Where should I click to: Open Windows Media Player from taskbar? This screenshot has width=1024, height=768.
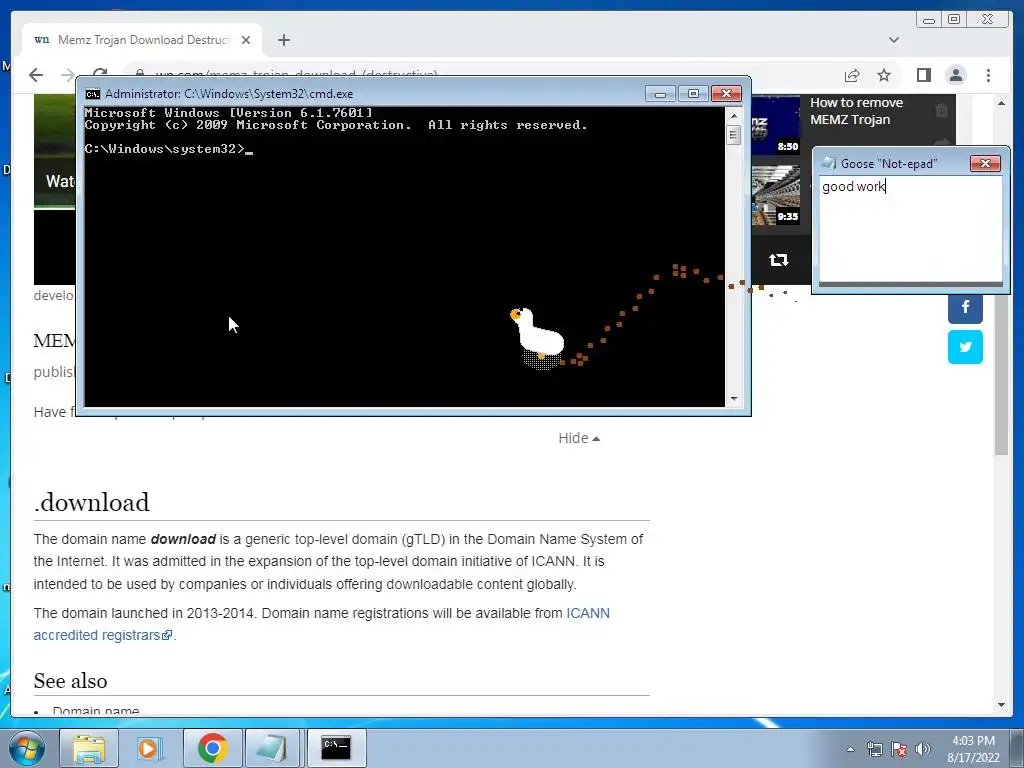click(x=150, y=748)
